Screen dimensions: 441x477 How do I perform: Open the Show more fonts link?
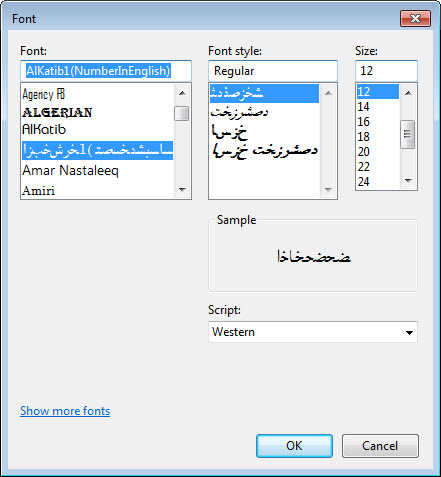(x=65, y=411)
